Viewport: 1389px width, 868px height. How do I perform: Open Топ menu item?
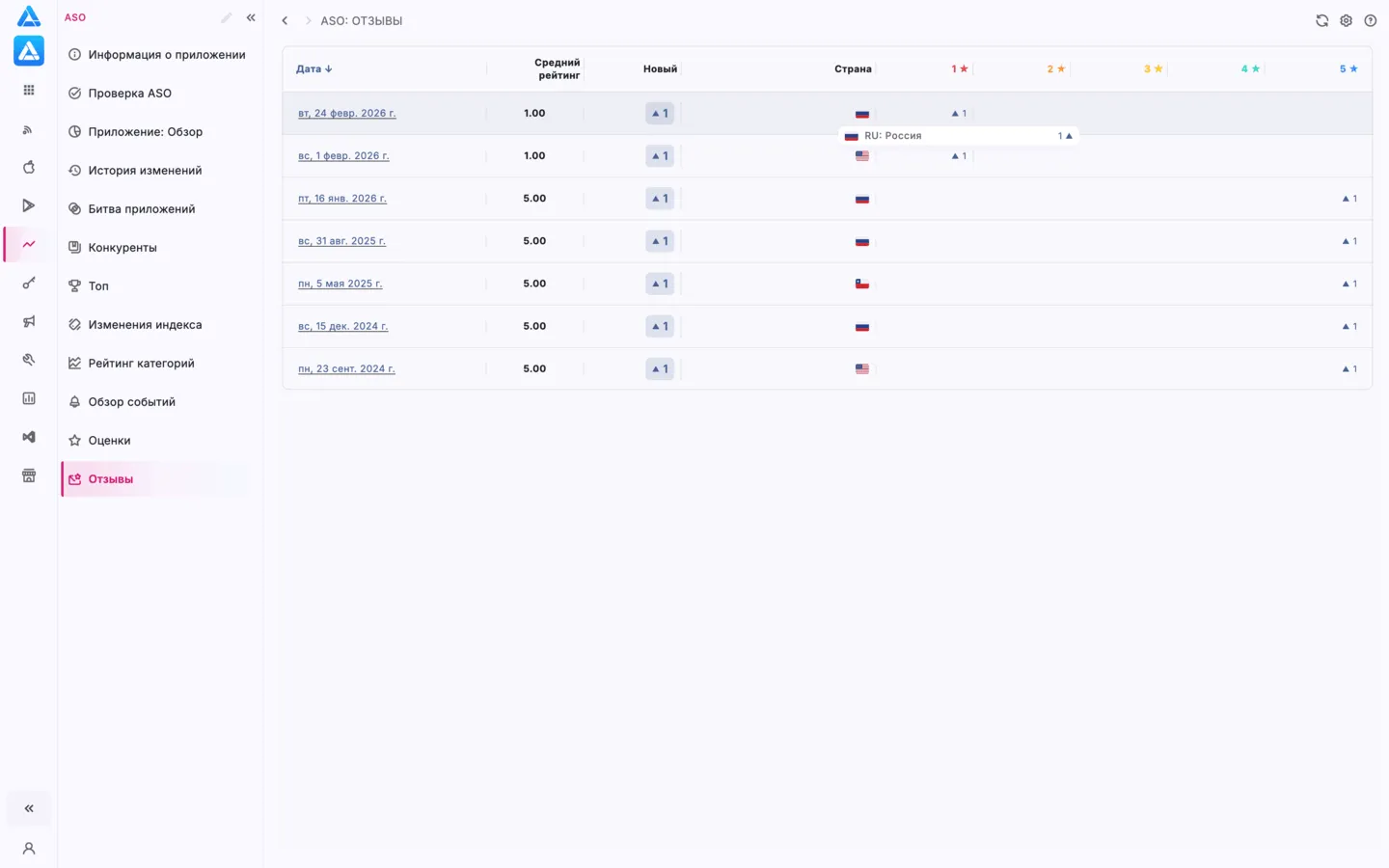coord(156,286)
